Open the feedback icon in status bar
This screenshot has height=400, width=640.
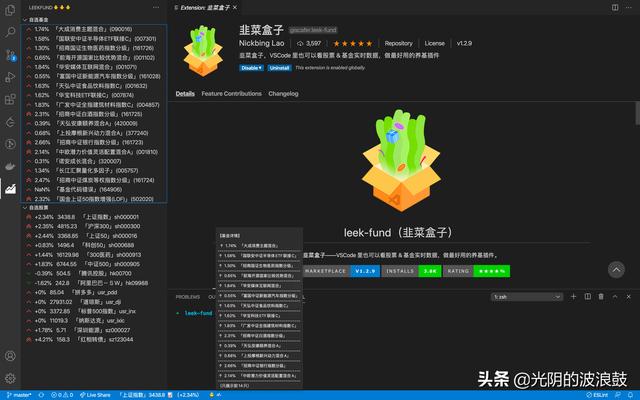[618, 395]
